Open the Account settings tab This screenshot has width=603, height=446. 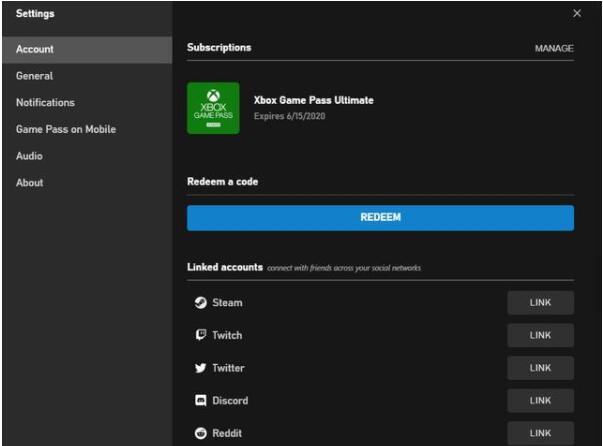pos(35,49)
